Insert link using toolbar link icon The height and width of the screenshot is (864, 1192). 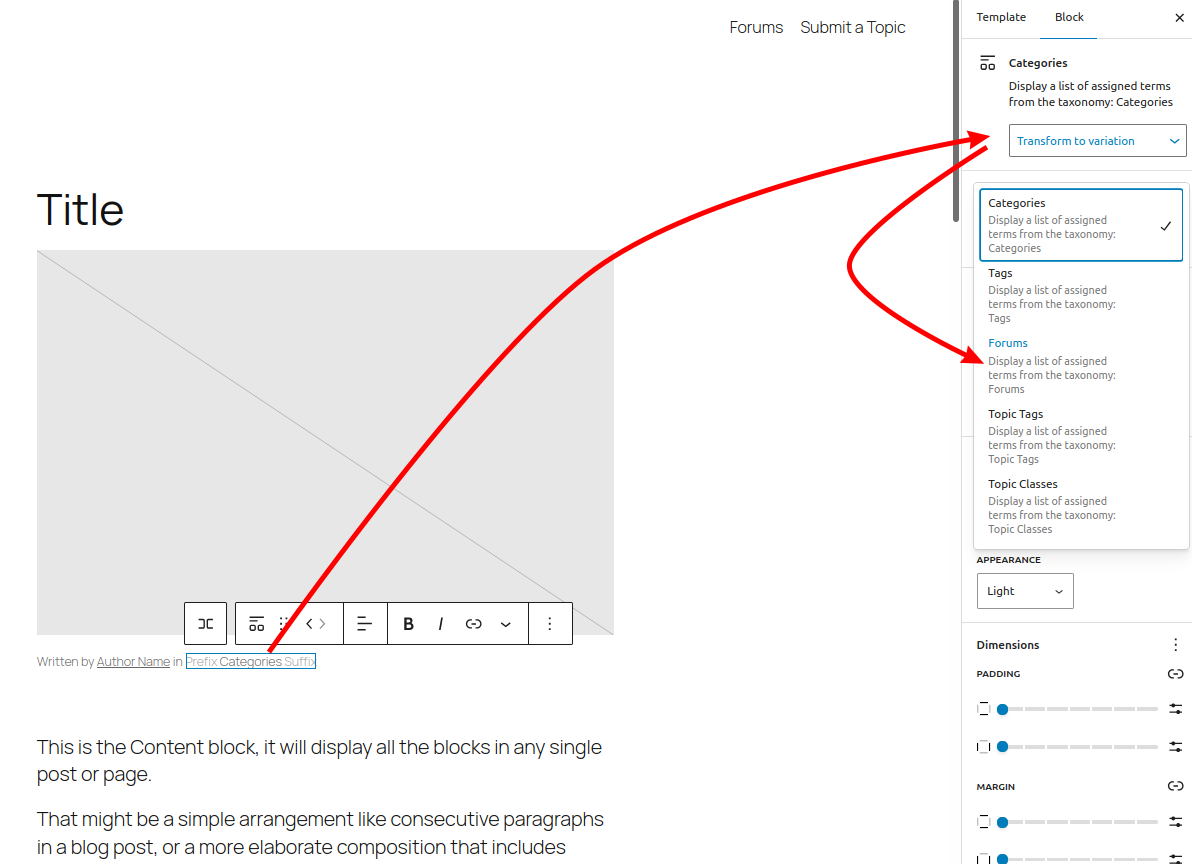click(474, 624)
